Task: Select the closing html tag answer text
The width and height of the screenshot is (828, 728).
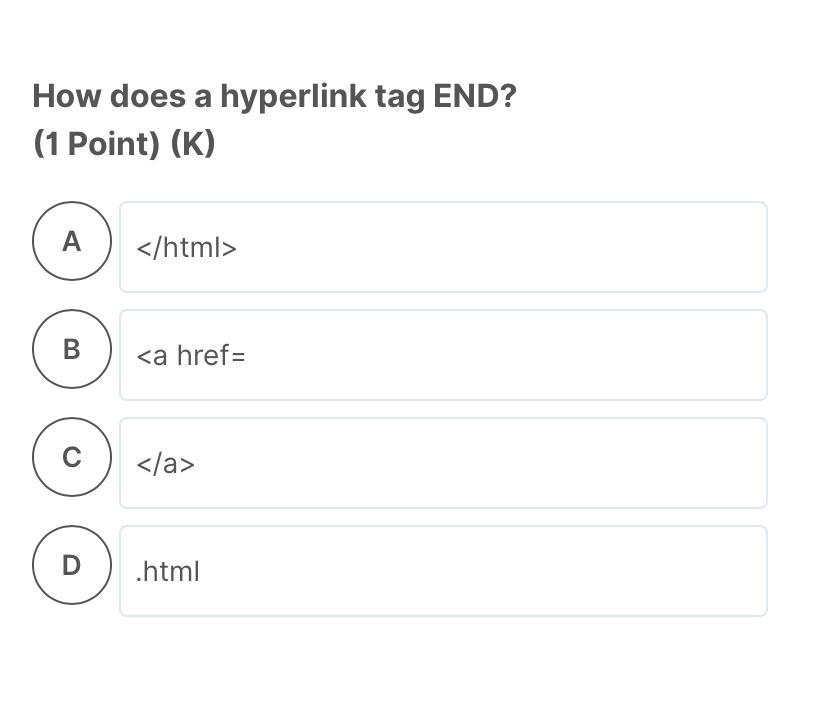Action: point(187,248)
